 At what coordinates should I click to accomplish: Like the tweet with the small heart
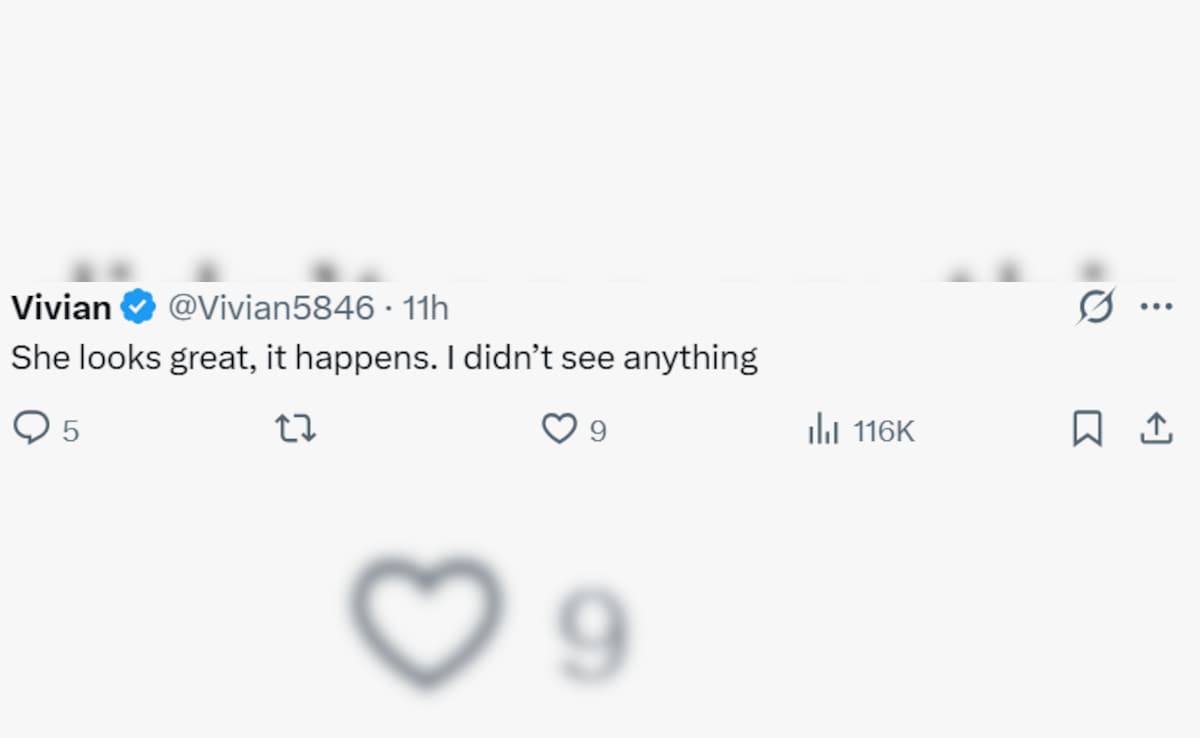pyautogui.click(x=558, y=429)
